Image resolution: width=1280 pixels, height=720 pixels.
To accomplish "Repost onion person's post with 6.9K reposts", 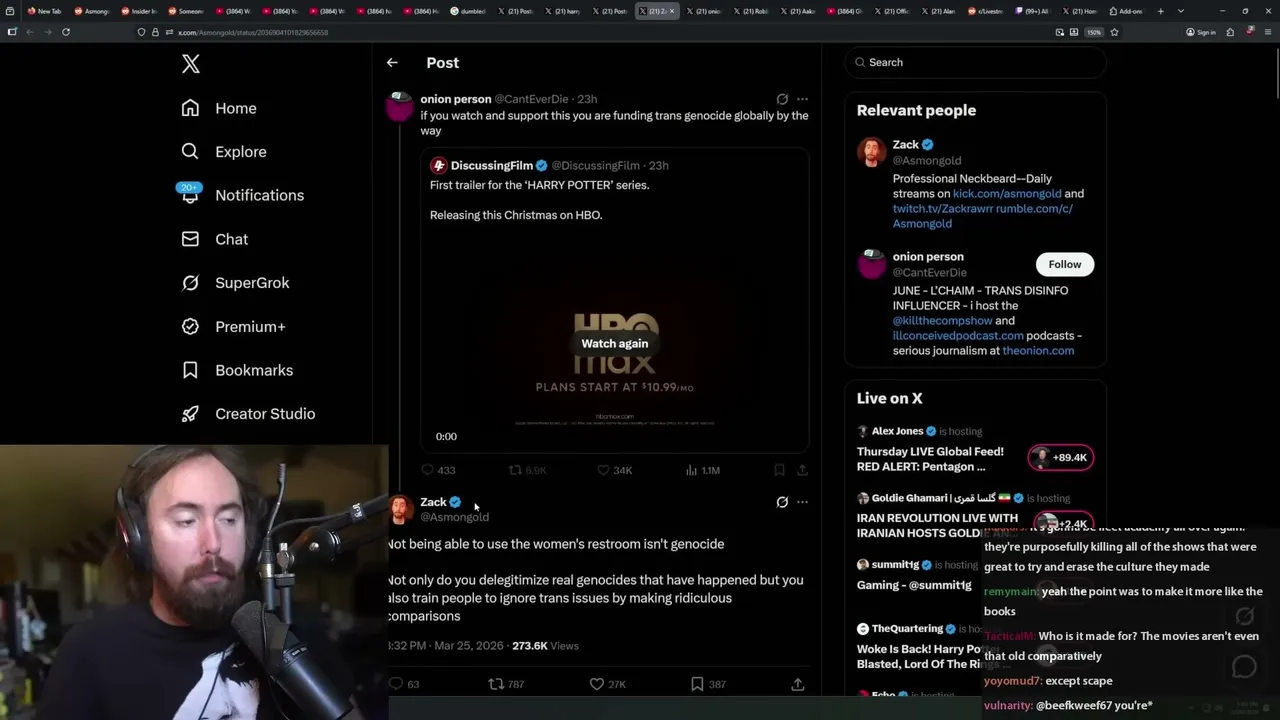I will click(528, 470).
